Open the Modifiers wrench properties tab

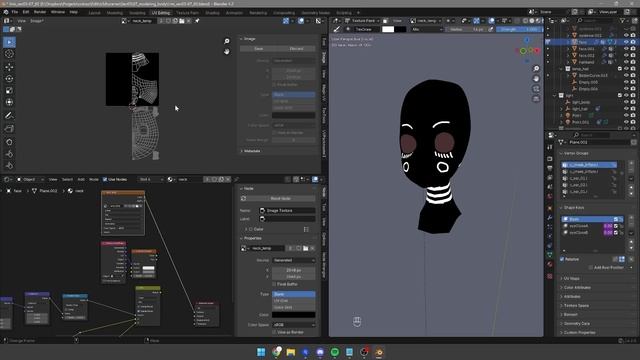[x=550, y=218]
